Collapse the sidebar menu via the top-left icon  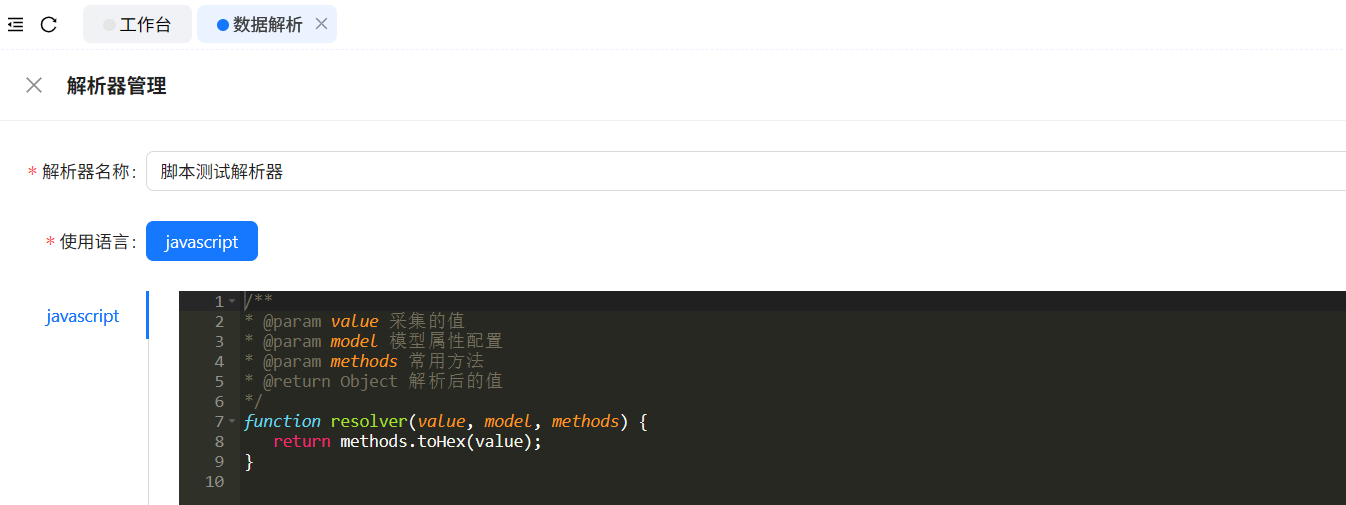(x=15, y=25)
